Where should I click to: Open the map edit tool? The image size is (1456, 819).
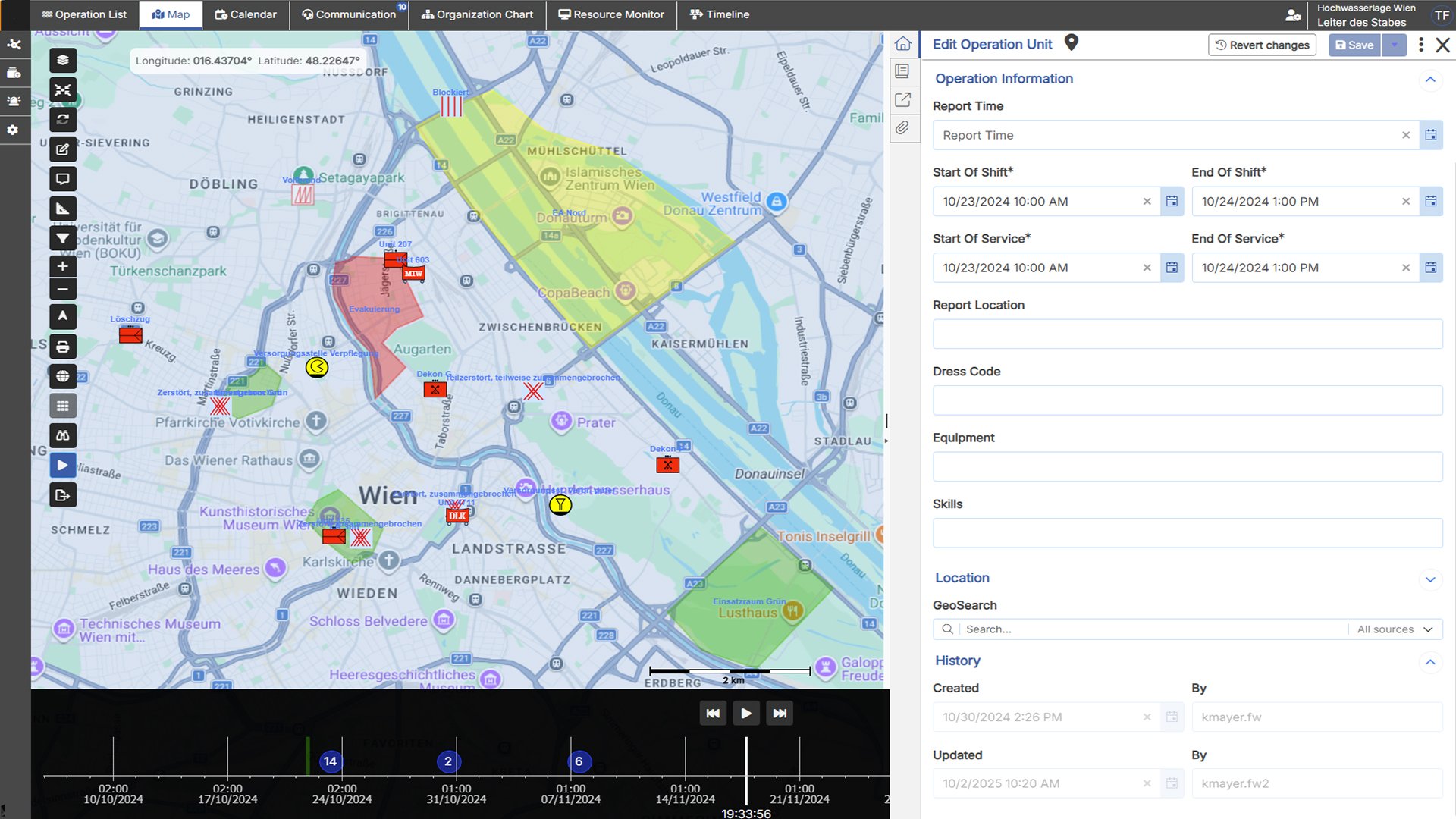tap(63, 149)
